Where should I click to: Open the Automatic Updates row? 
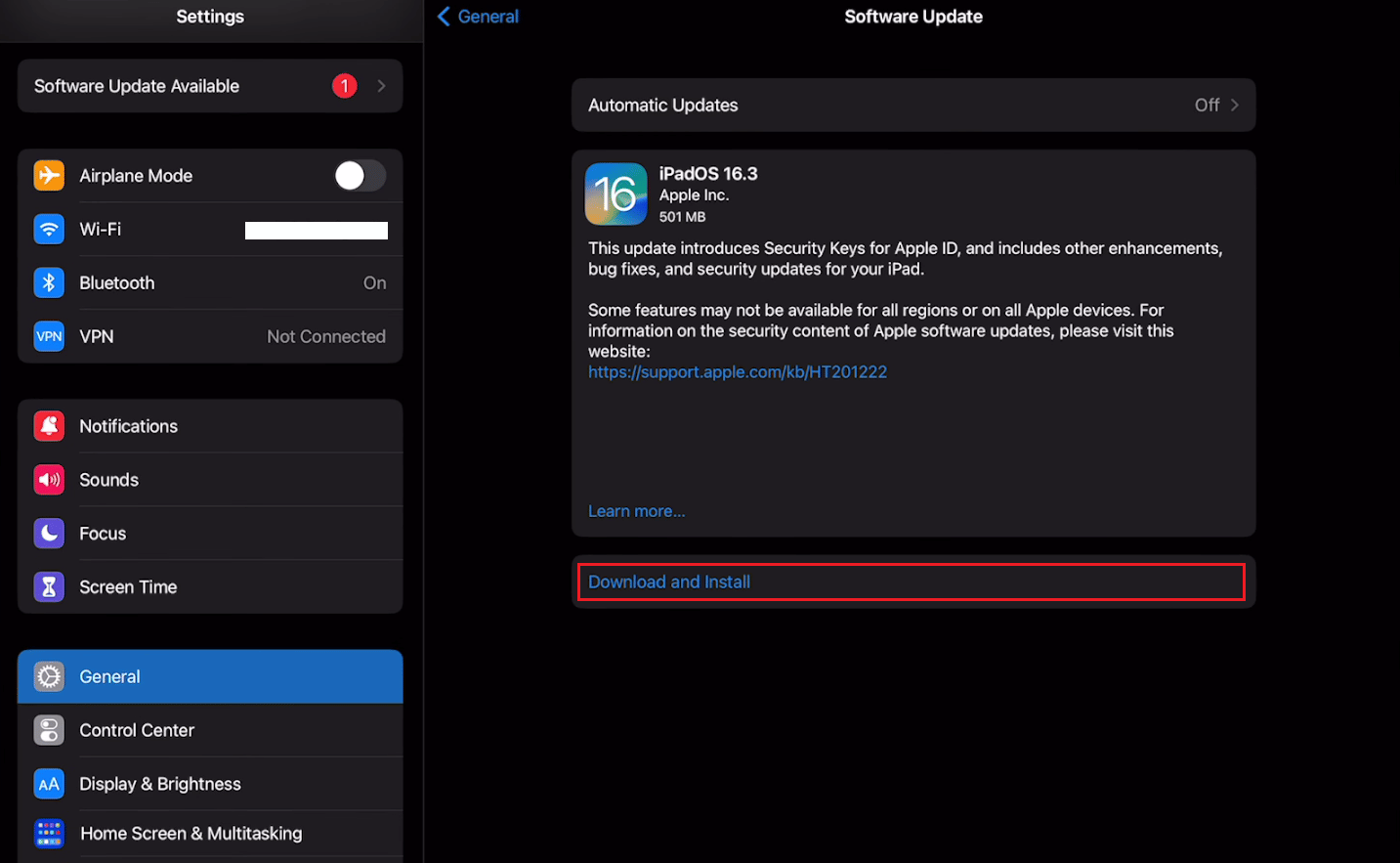[x=913, y=105]
